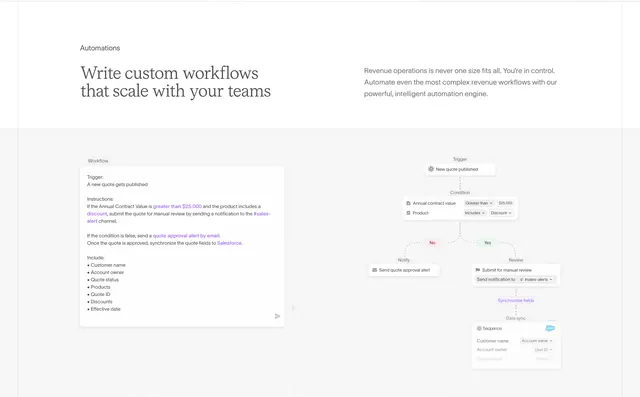The image size is (640, 397).
Task: Click the New quote published trigger node
Action: click(x=460, y=169)
